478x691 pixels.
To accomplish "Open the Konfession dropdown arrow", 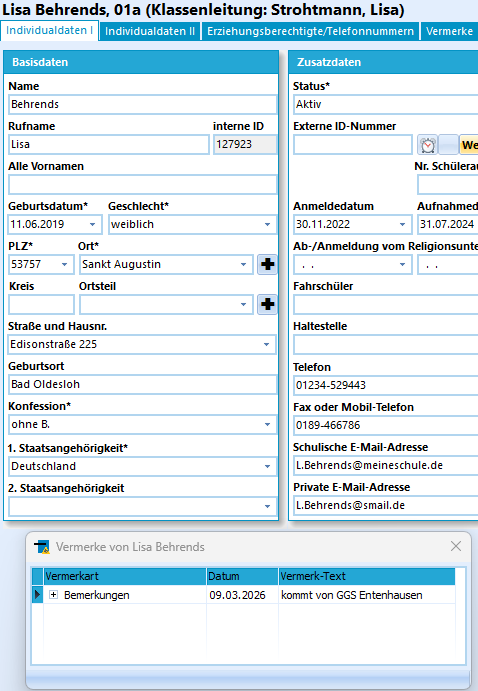I will pyautogui.click(x=267, y=424).
